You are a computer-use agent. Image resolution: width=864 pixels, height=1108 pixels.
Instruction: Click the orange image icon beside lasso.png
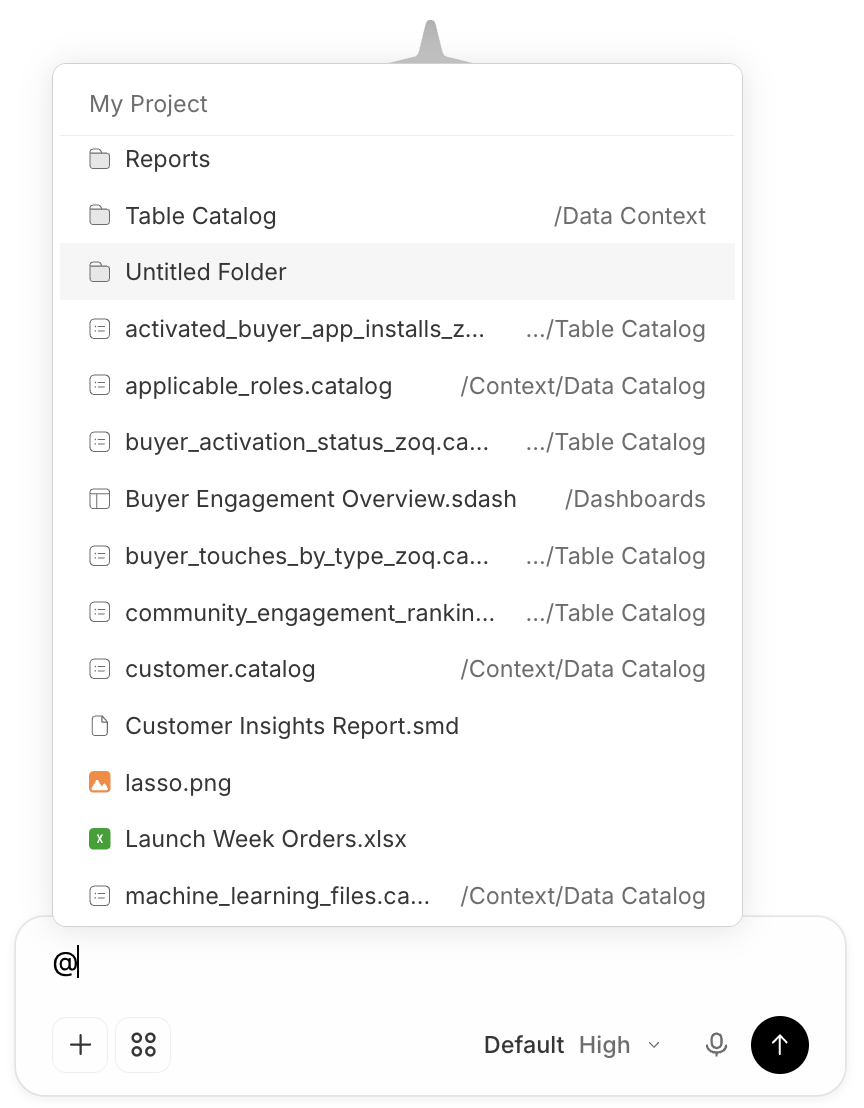coord(100,783)
